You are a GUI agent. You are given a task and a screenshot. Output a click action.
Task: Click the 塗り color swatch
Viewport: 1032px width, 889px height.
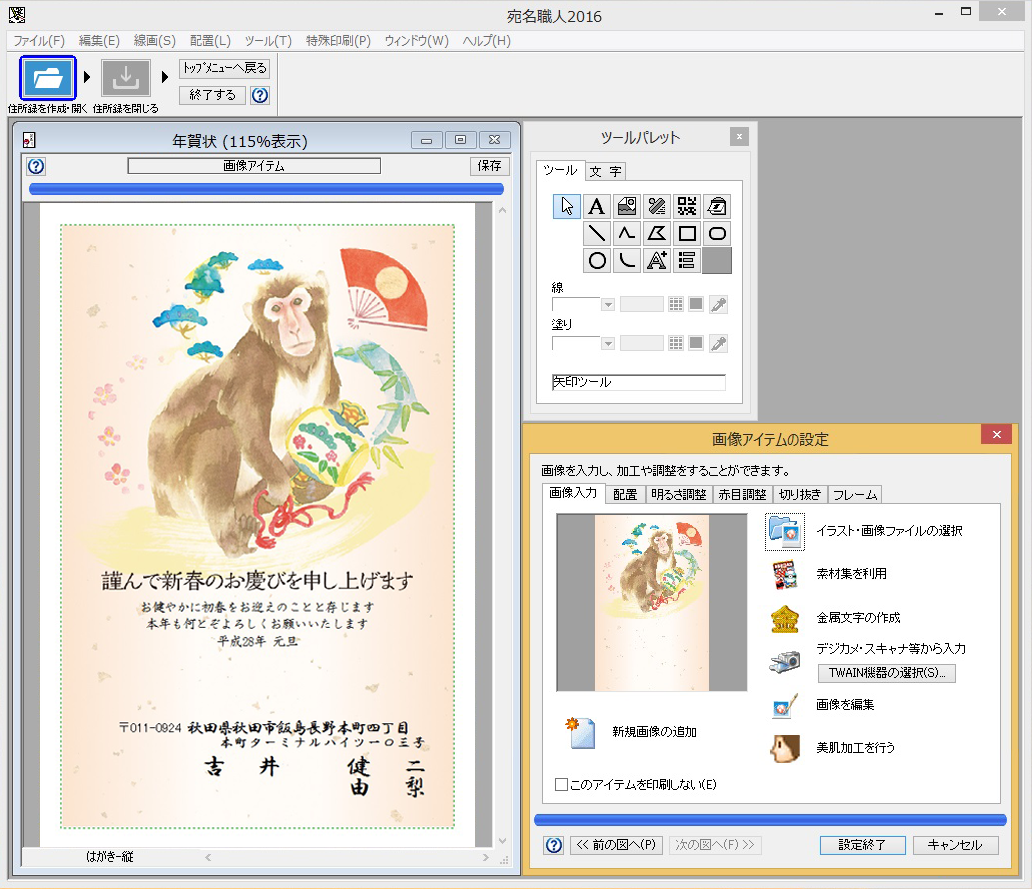coord(696,343)
